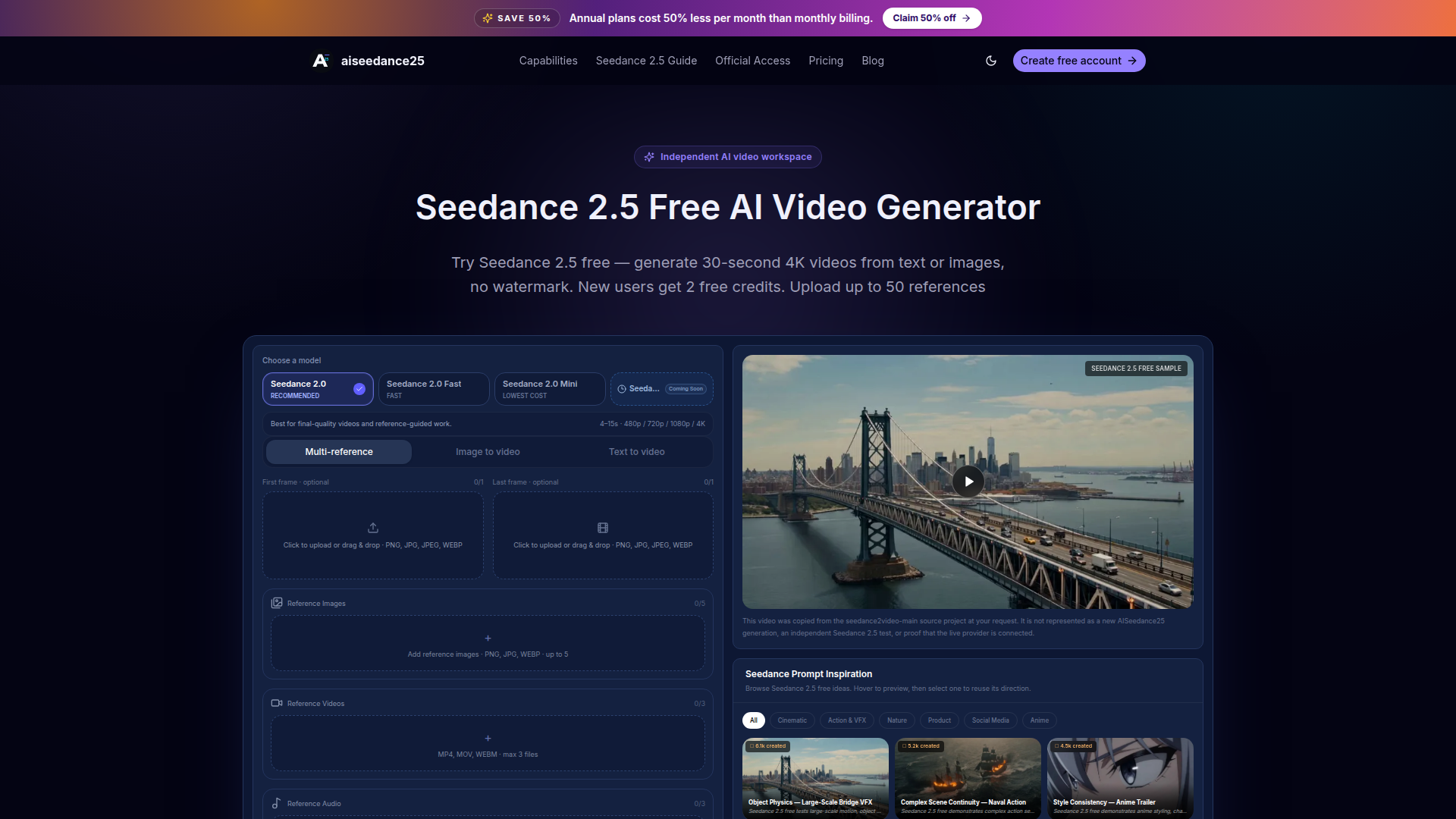Screen dimensions: 1456x819
Task: Switch to Multi-reference tab
Action: pos(339,452)
